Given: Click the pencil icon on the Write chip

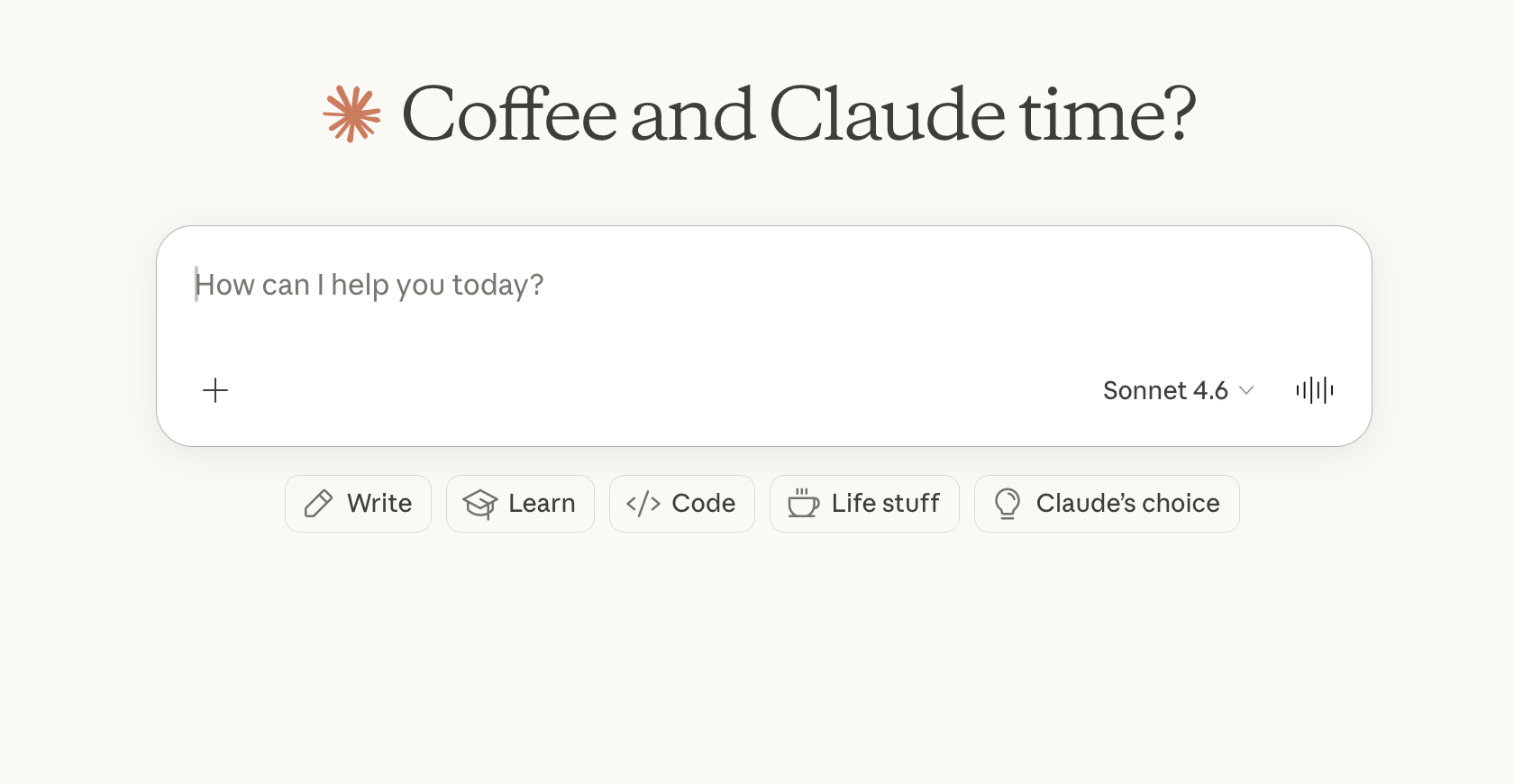Looking at the screenshot, I should point(318,504).
